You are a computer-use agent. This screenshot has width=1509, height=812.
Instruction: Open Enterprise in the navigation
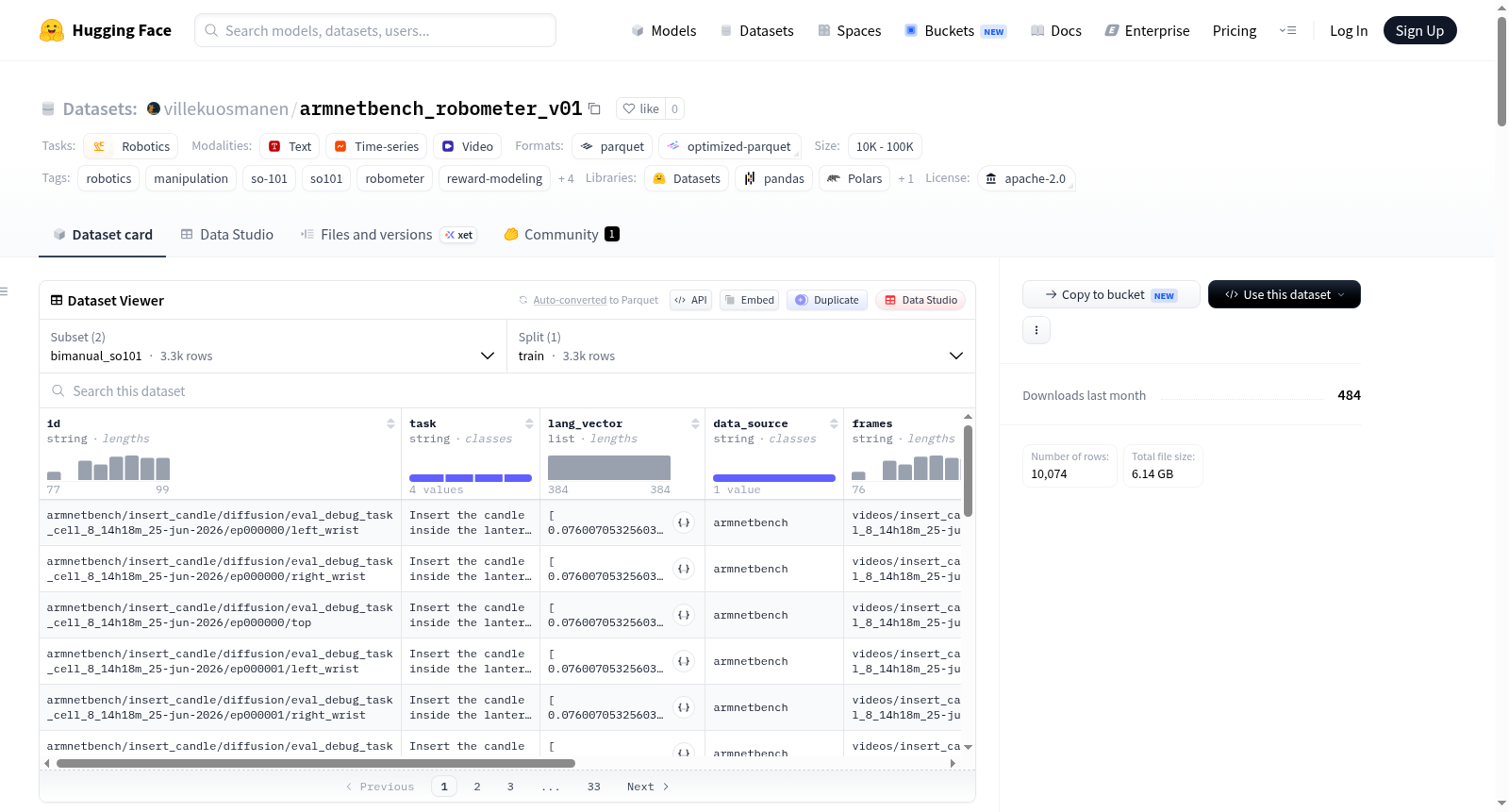click(1147, 30)
